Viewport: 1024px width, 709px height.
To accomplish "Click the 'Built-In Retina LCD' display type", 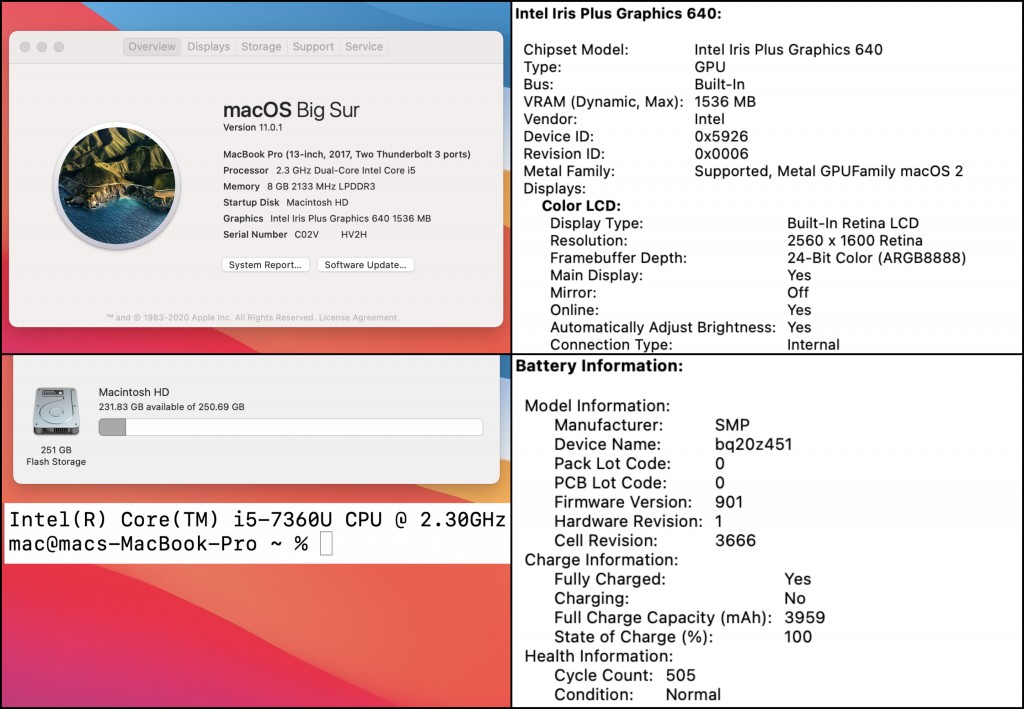I will point(853,223).
